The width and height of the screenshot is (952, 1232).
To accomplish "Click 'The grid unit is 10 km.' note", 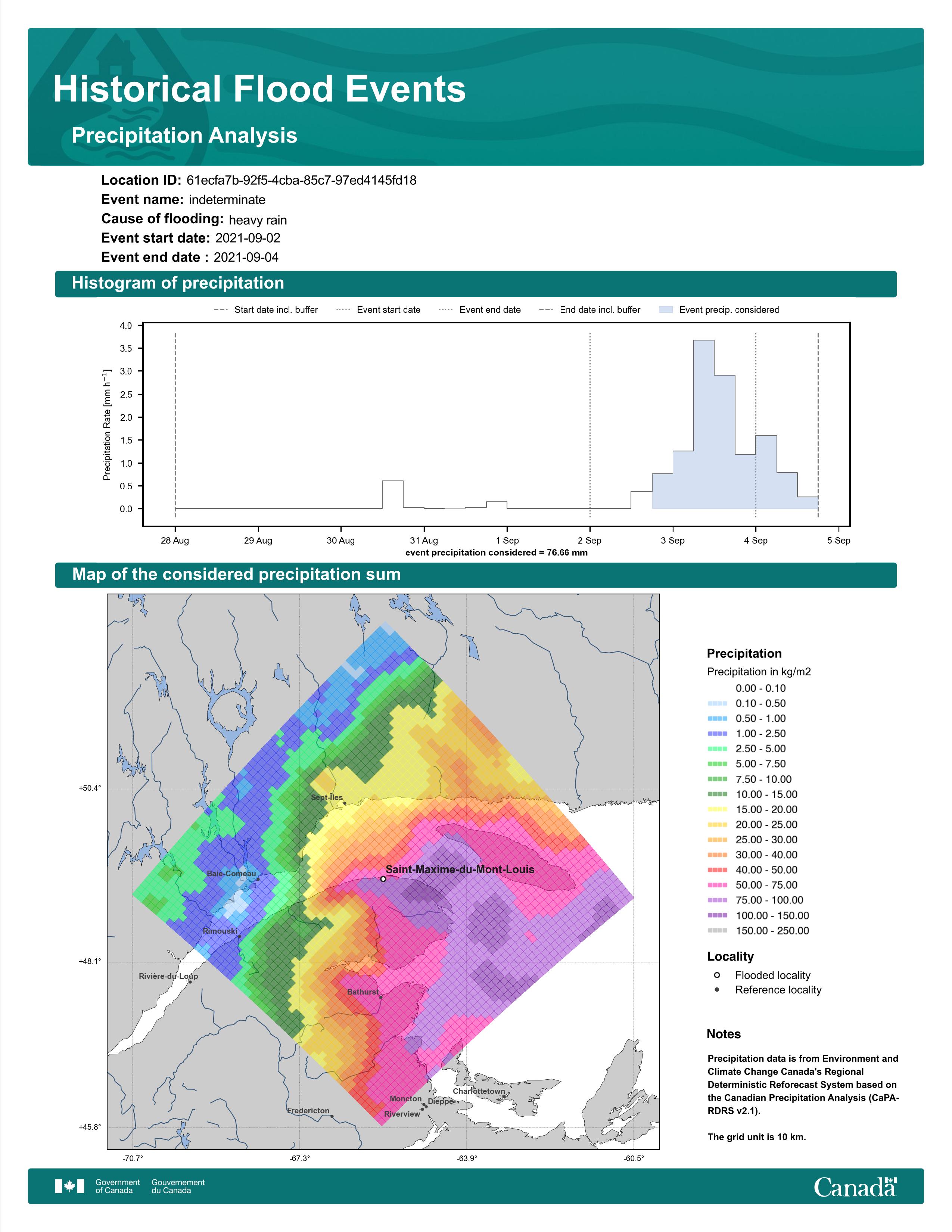I will click(x=757, y=1137).
